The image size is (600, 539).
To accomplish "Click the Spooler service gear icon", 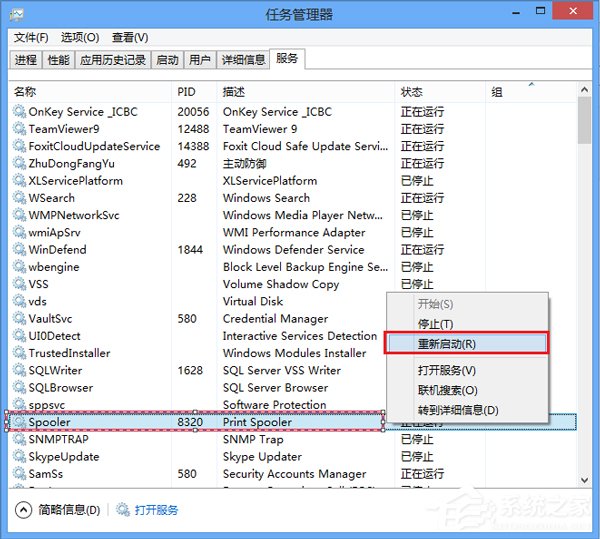I will (x=20, y=422).
